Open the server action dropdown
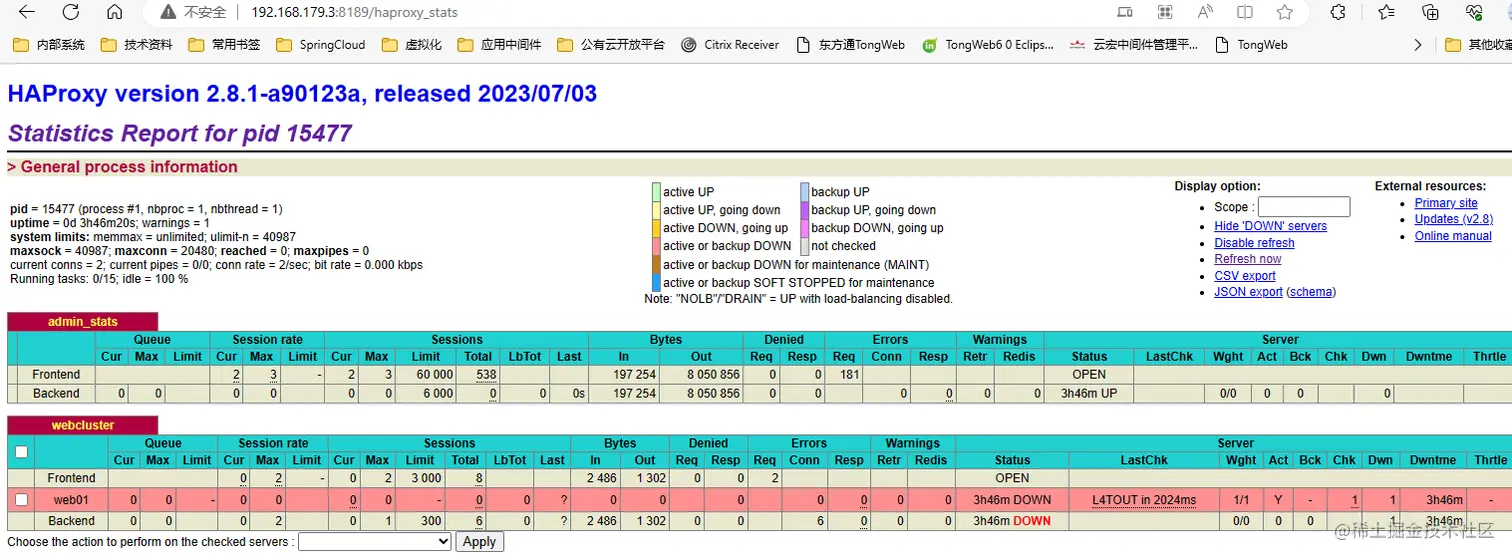Image resolution: width=1512 pixels, height=558 pixels. 375,541
